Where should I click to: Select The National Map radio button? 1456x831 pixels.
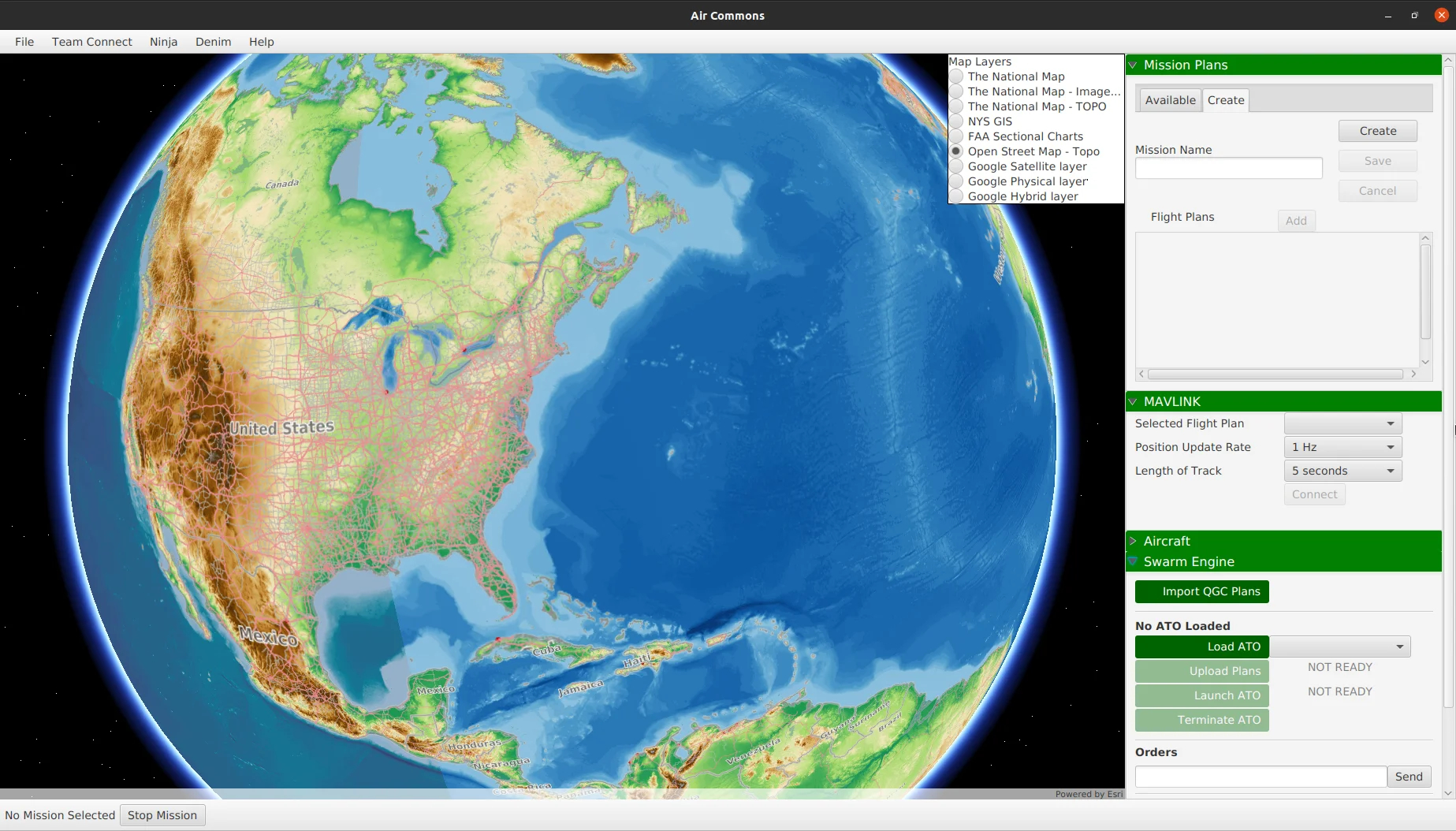pyautogui.click(x=956, y=76)
